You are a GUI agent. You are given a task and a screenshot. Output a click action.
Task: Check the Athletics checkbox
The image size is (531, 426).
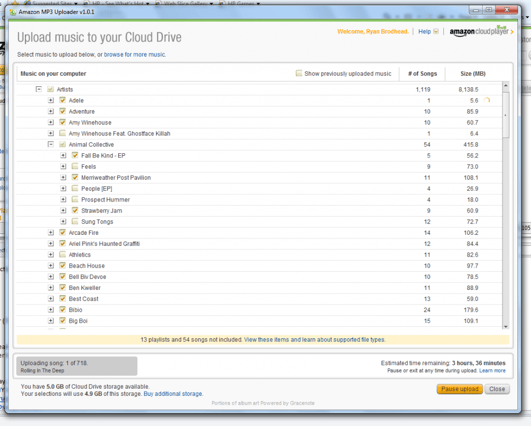[x=62, y=254]
